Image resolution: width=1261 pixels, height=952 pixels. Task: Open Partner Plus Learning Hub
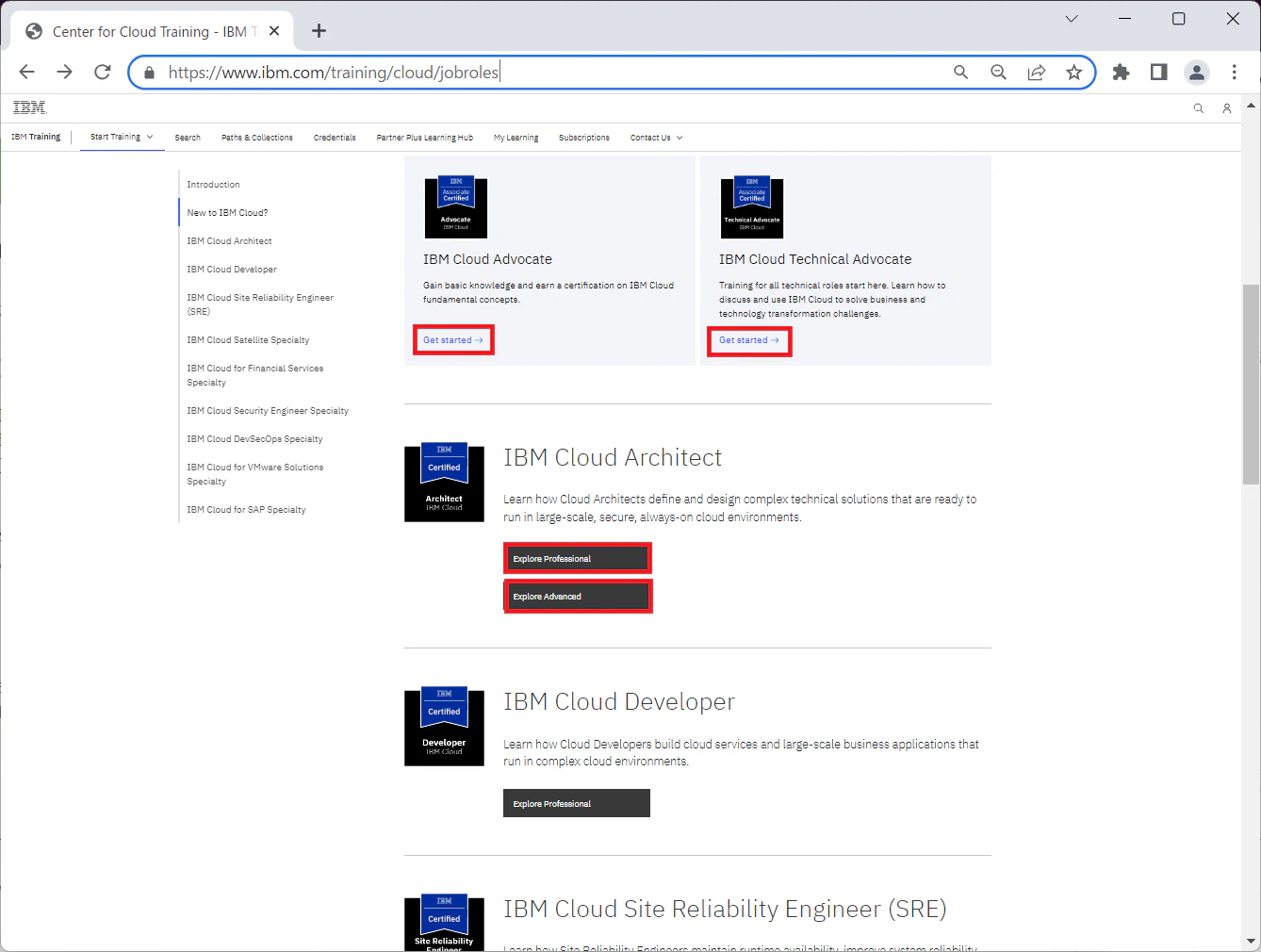click(x=425, y=138)
